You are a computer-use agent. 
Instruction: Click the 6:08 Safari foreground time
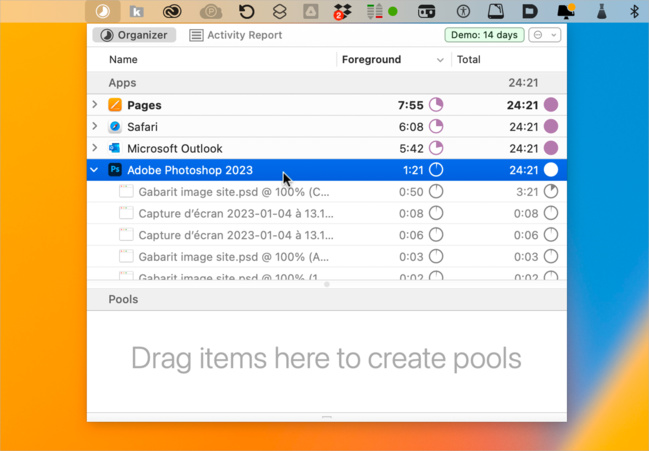[x=411, y=127]
